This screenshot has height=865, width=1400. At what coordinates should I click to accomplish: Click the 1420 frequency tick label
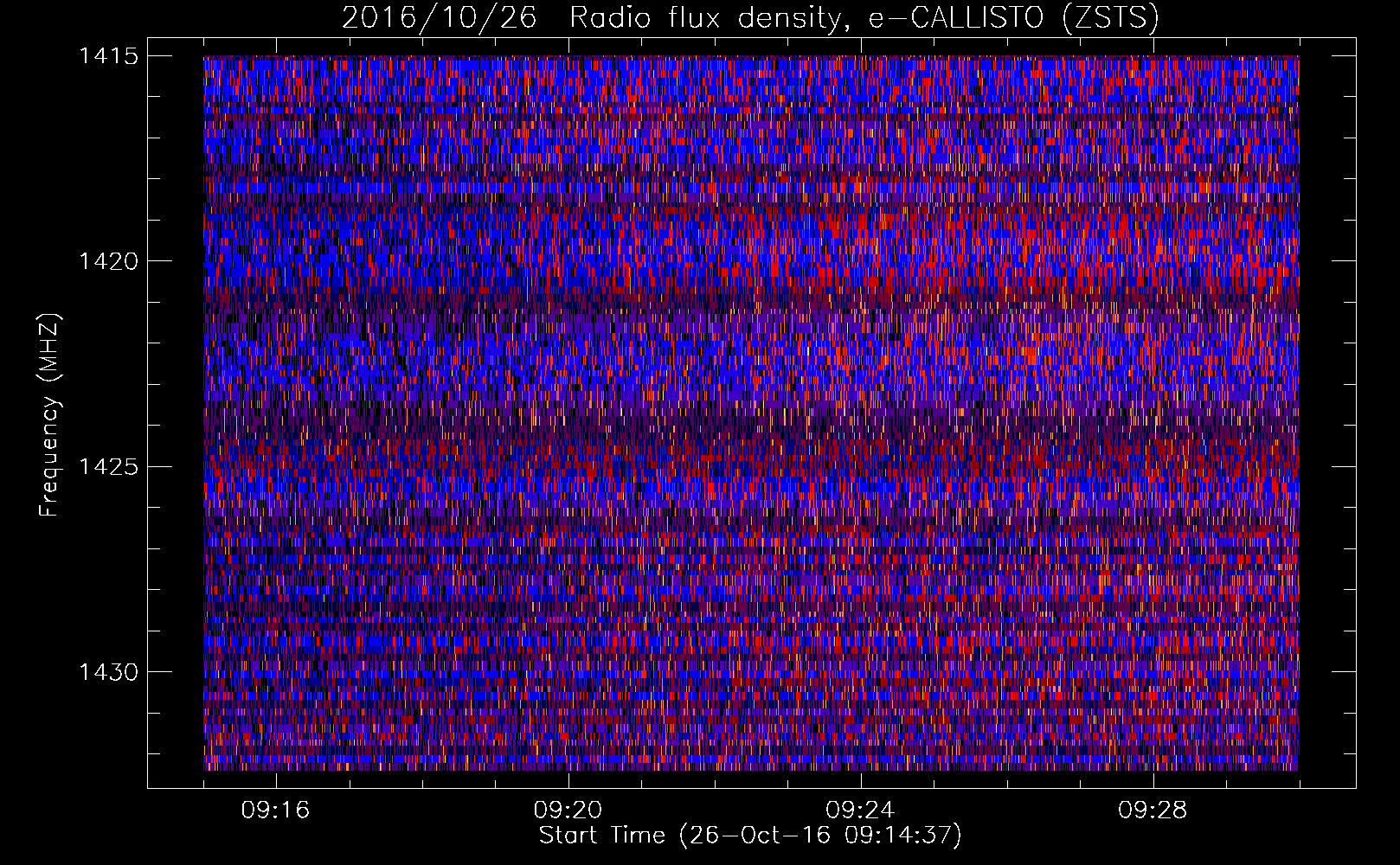tap(108, 261)
